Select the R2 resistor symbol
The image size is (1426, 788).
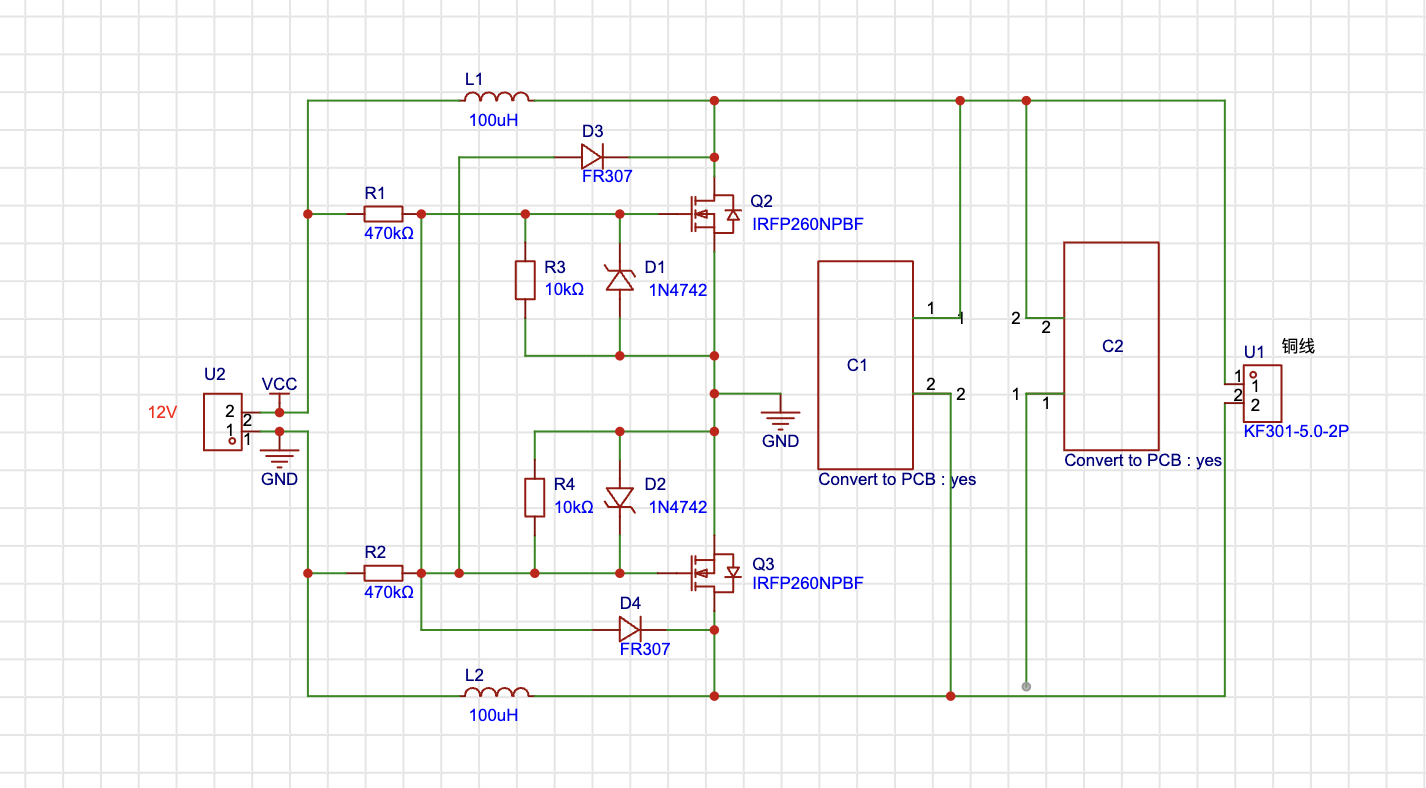pyautogui.click(x=383, y=573)
